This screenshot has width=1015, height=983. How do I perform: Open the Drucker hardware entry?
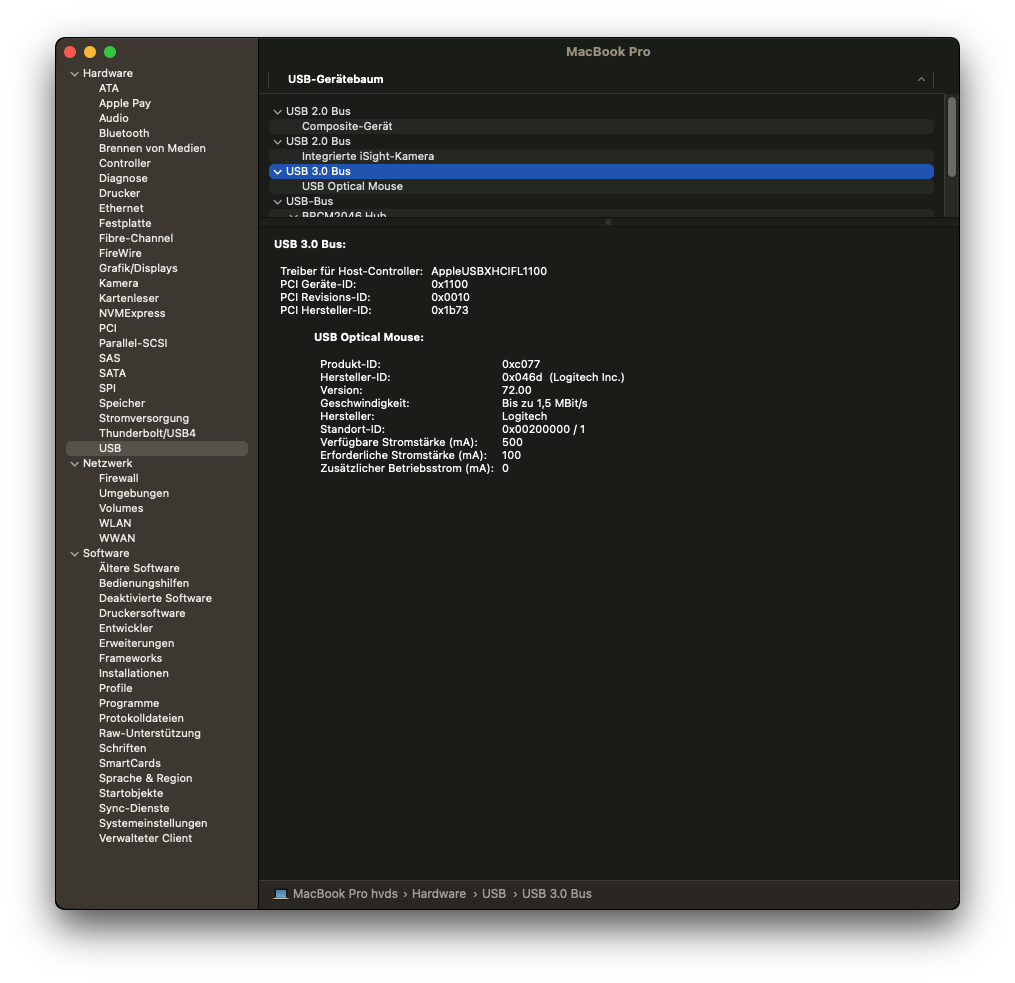(x=119, y=193)
